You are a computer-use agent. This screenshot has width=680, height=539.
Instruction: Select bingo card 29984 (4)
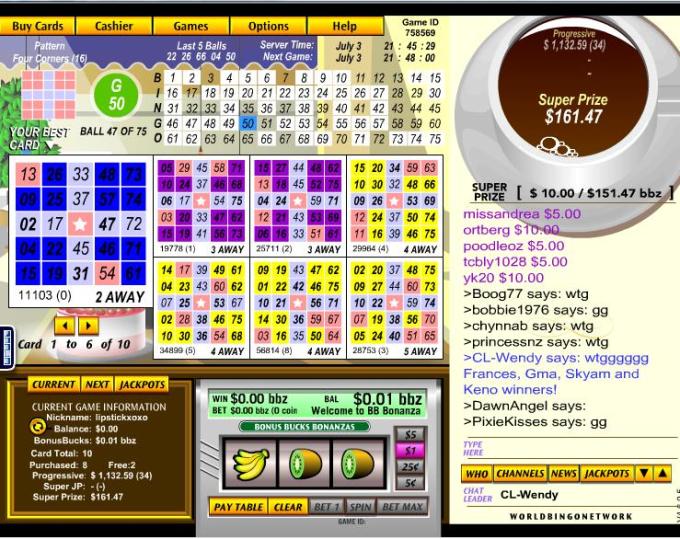coord(394,206)
